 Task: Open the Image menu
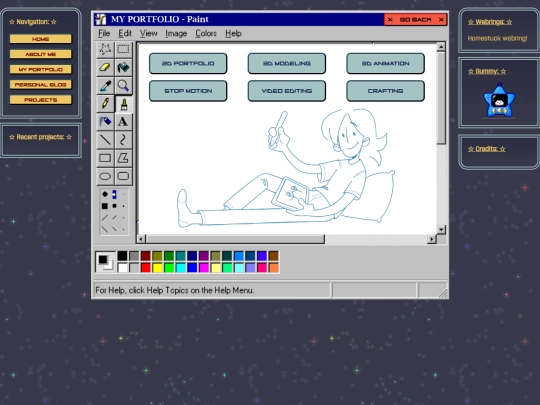176,33
